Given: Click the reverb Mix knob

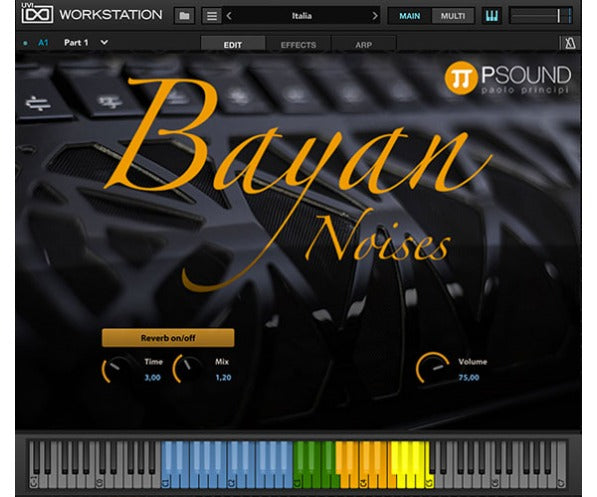Looking at the screenshot, I should [x=188, y=369].
